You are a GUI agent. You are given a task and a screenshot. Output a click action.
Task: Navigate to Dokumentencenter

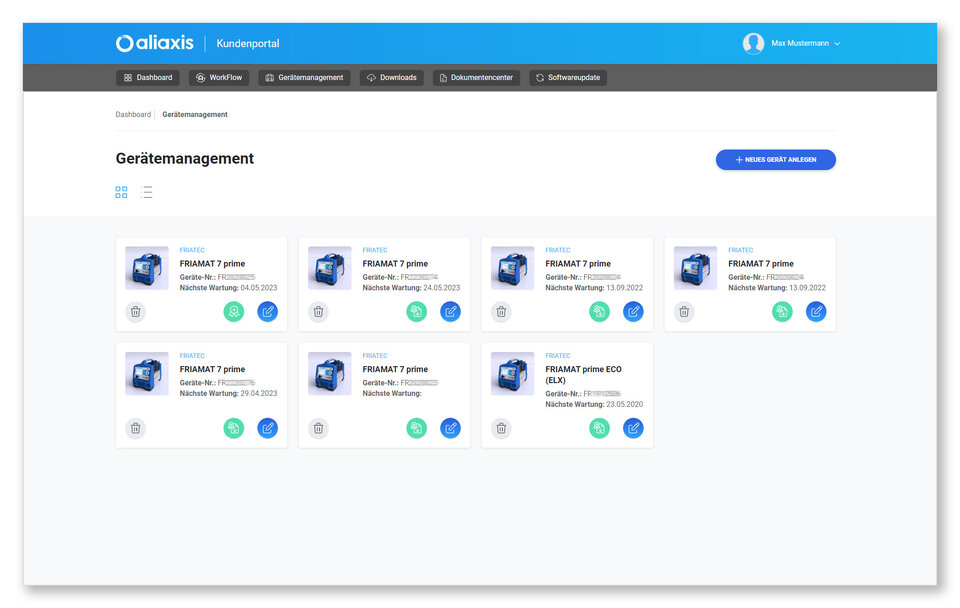tap(476, 78)
